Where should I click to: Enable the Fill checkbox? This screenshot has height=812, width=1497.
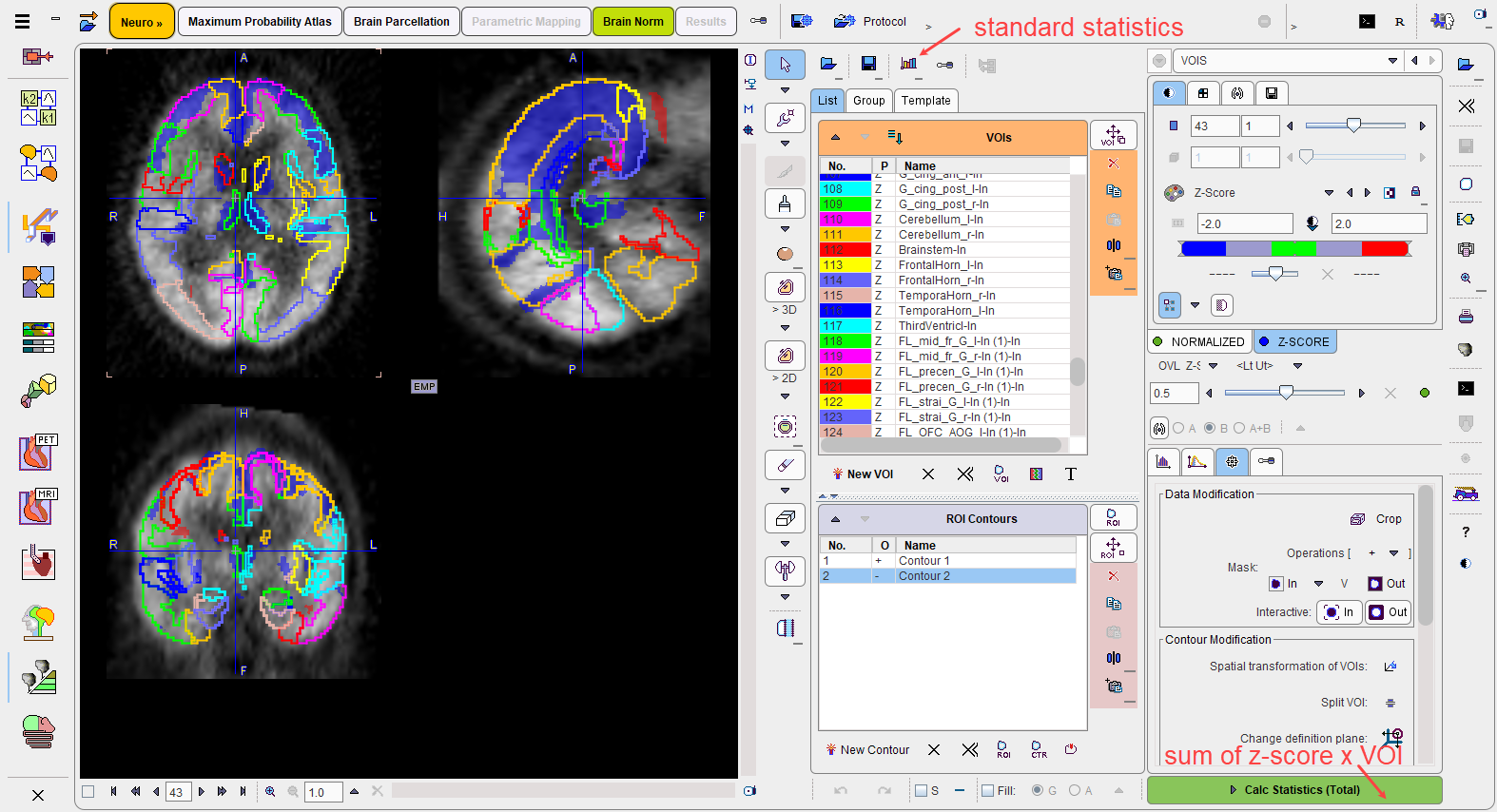pos(987,790)
